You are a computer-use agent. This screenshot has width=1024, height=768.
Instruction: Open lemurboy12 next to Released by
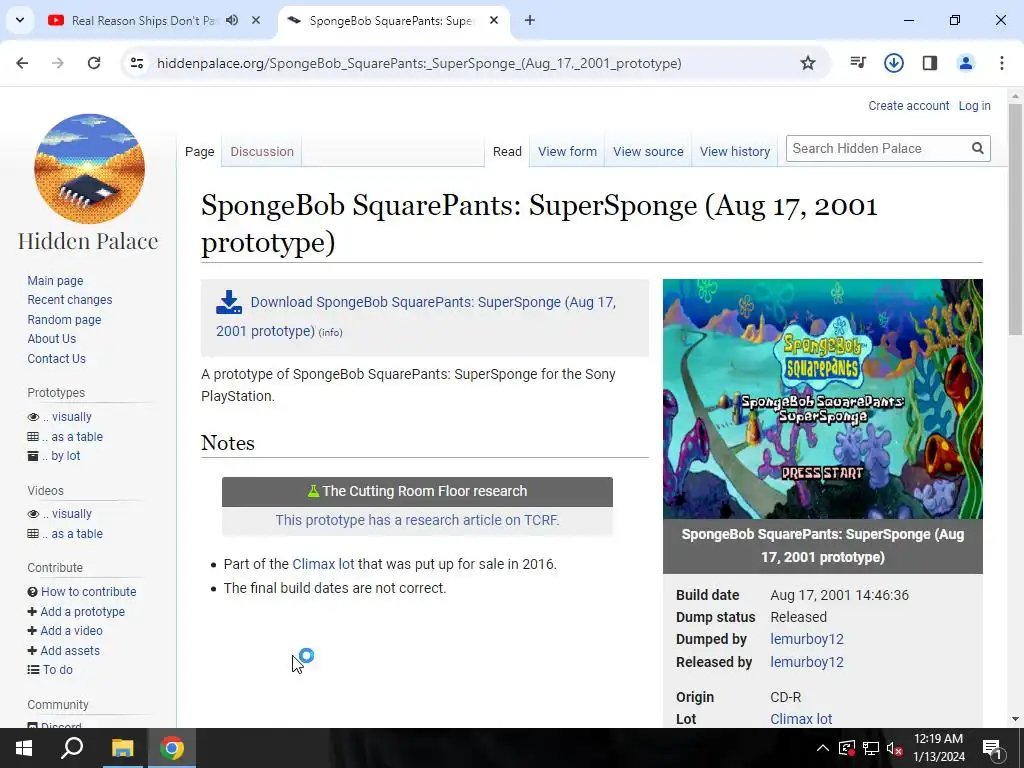pyautogui.click(x=807, y=662)
